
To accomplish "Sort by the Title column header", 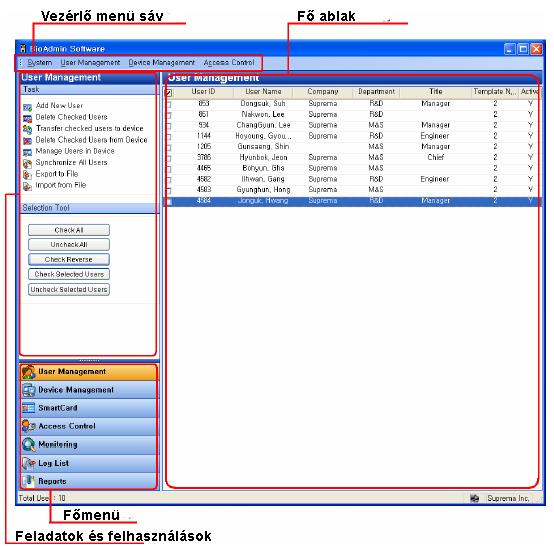I will (x=436, y=92).
